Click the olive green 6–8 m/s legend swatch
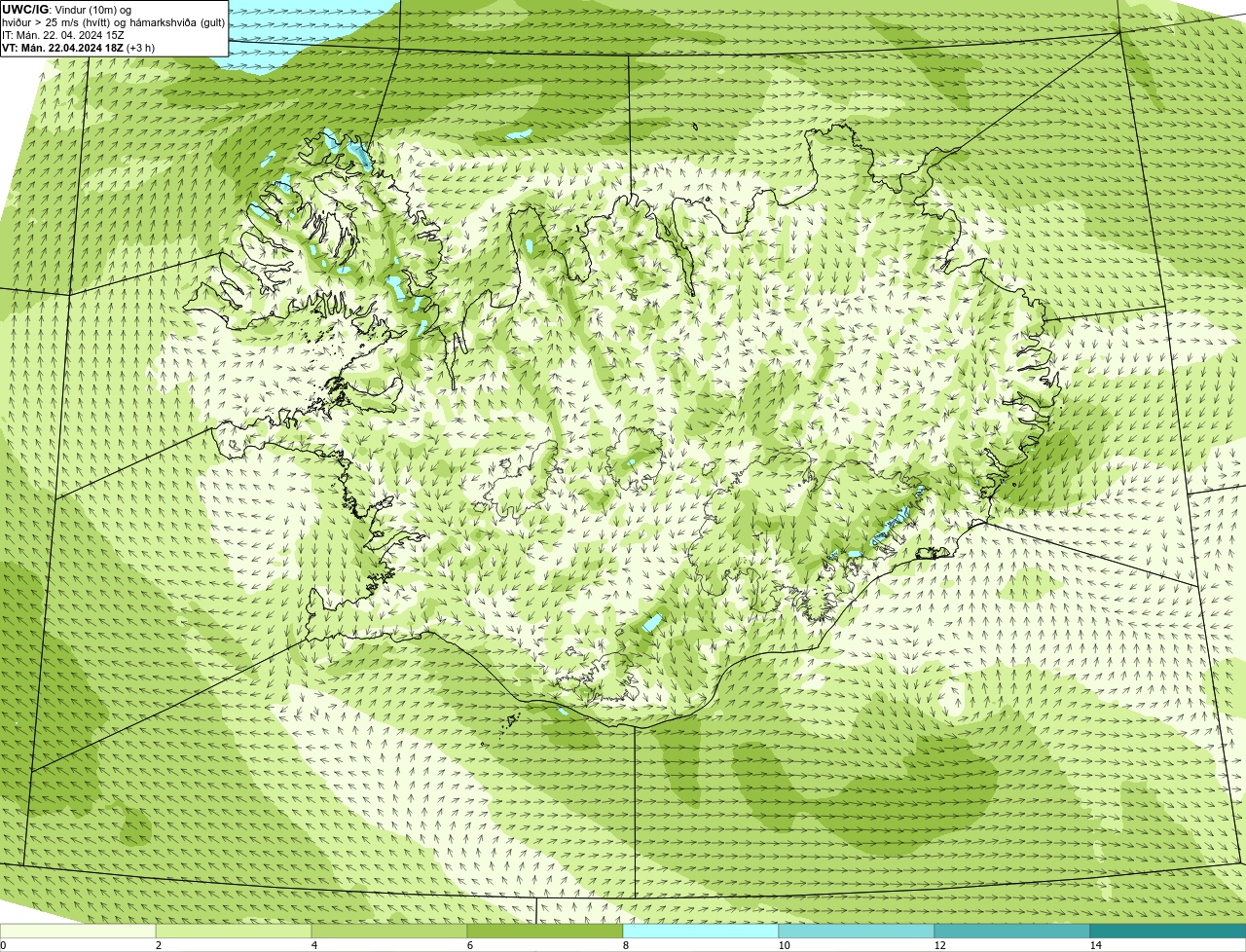Image resolution: width=1246 pixels, height=952 pixels. [545, 931]
